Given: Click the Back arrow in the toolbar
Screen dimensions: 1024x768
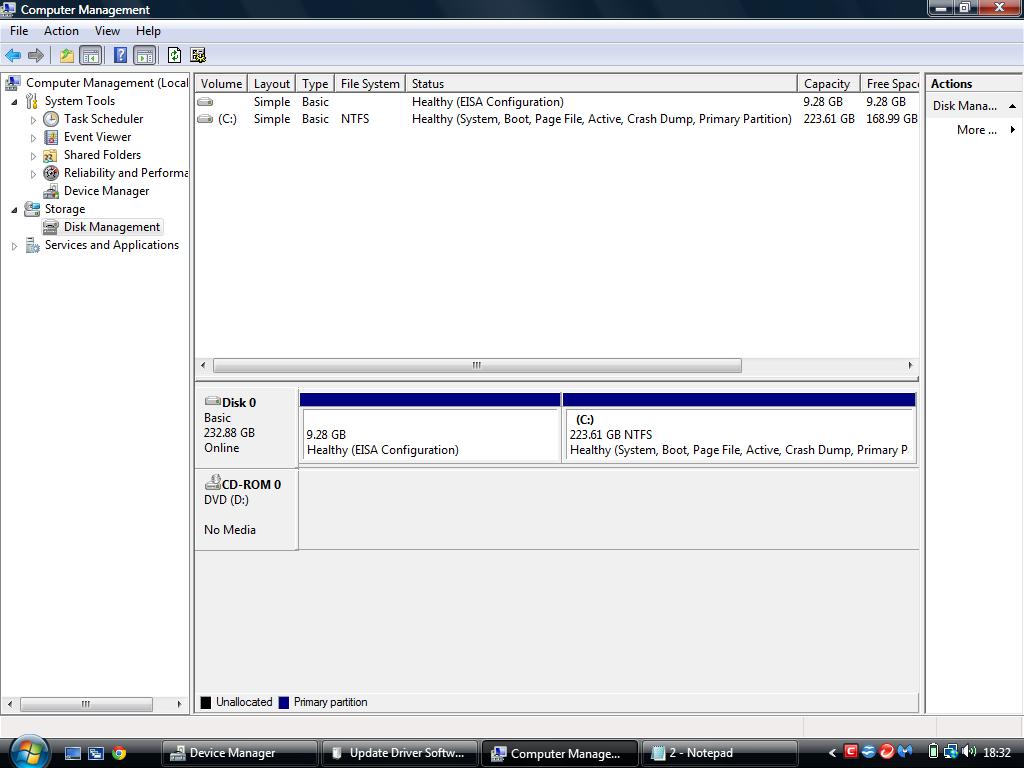Looking at the screenshot, I should pos(12,56).
